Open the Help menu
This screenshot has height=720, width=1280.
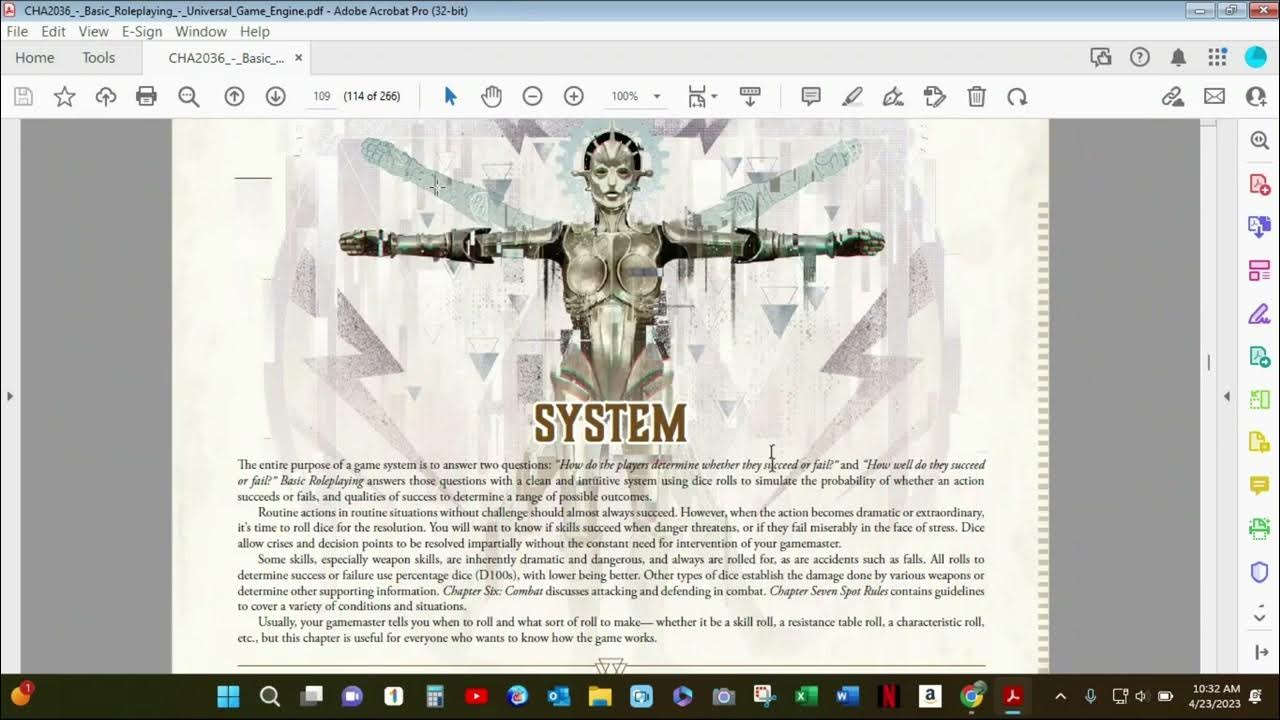click(x=255, y=31)
